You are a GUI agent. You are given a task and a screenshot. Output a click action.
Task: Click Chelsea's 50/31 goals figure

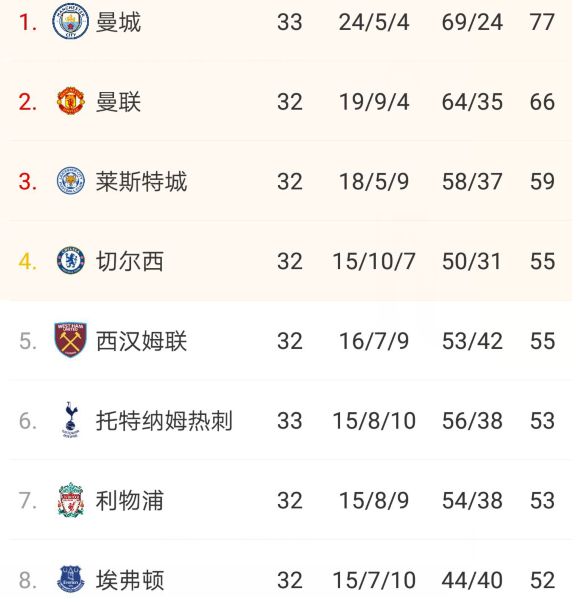coord(472,261)
